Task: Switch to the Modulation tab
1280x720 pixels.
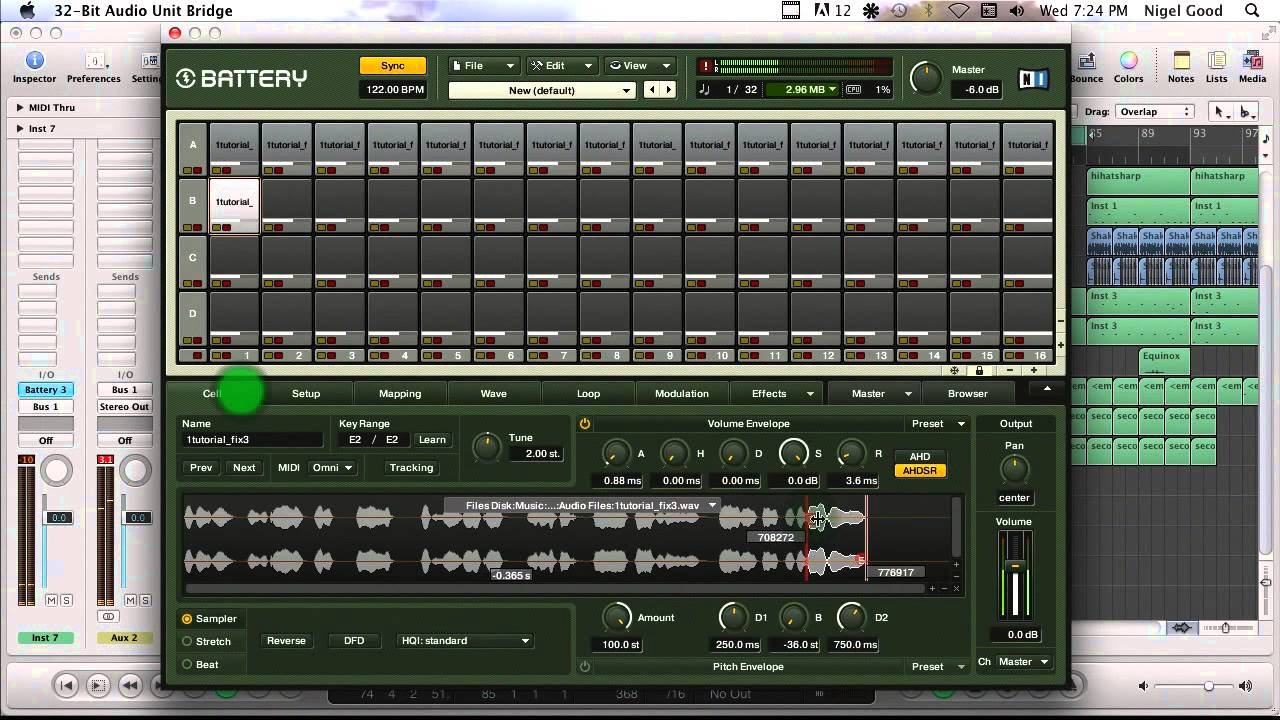Action: tap(682, 394)
